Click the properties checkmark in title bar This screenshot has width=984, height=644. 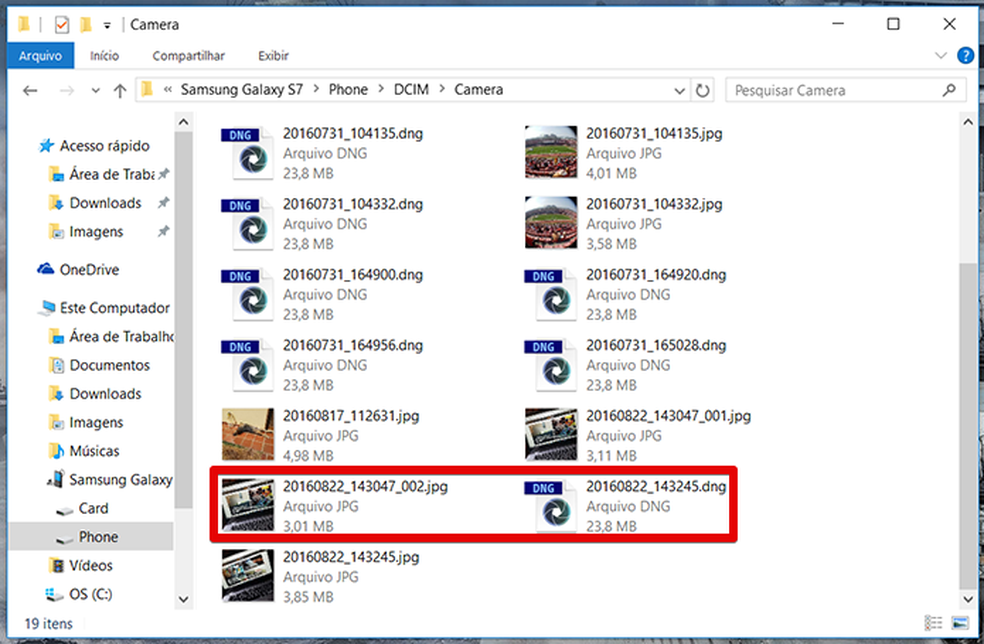[x=62, y=24]
